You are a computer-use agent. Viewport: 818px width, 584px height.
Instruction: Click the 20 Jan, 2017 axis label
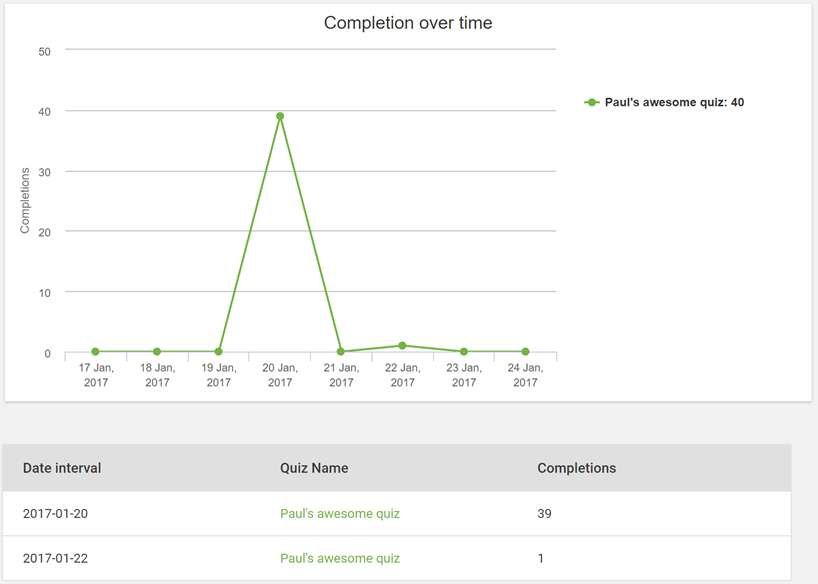click(280, 375)
